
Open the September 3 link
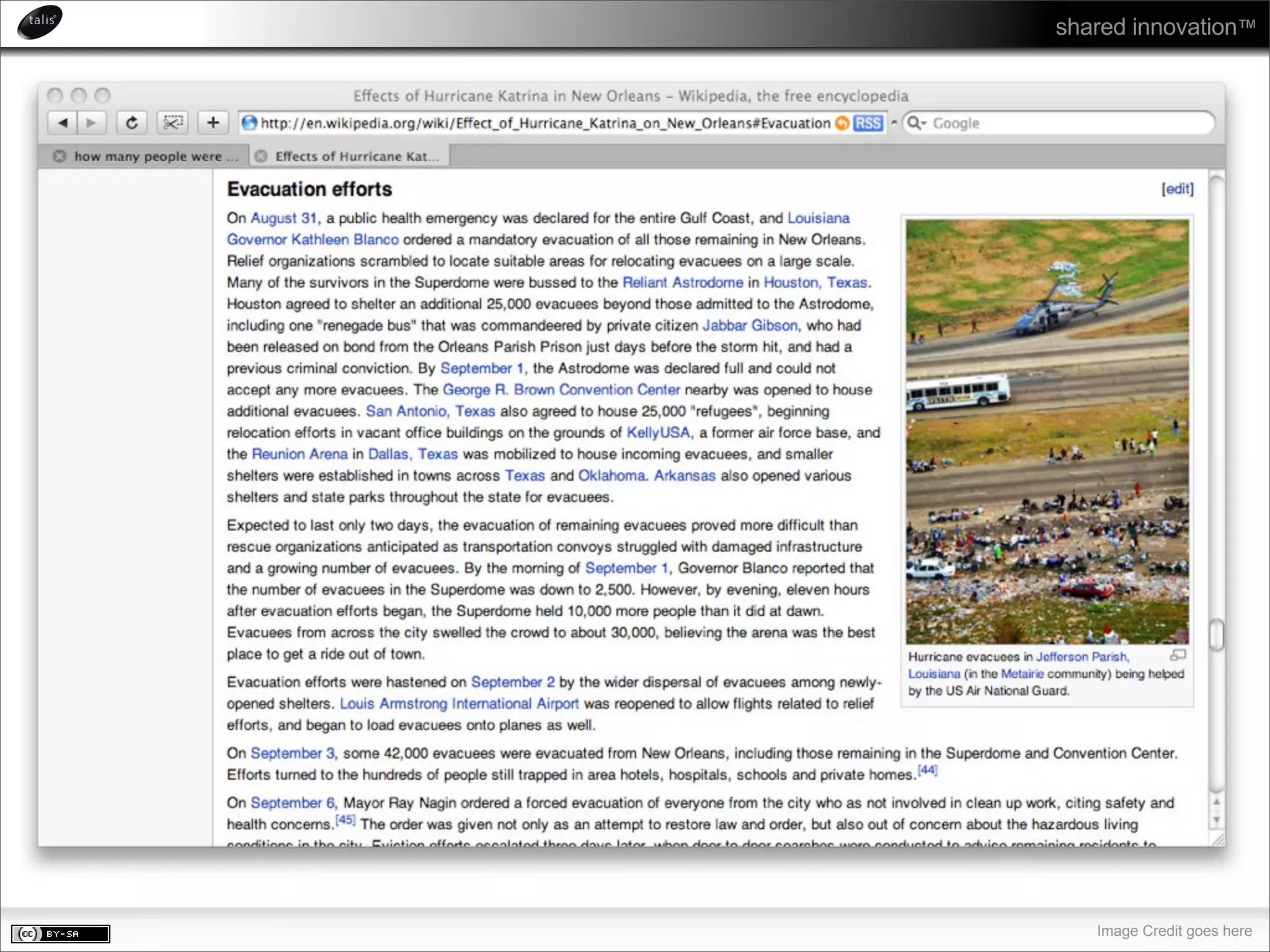[292, 754]
